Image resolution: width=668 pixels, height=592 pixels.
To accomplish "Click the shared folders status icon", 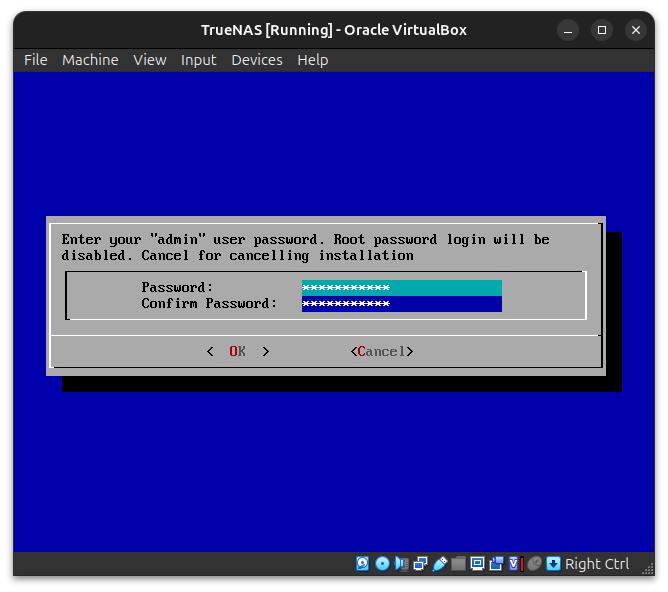I will [458, 564].
